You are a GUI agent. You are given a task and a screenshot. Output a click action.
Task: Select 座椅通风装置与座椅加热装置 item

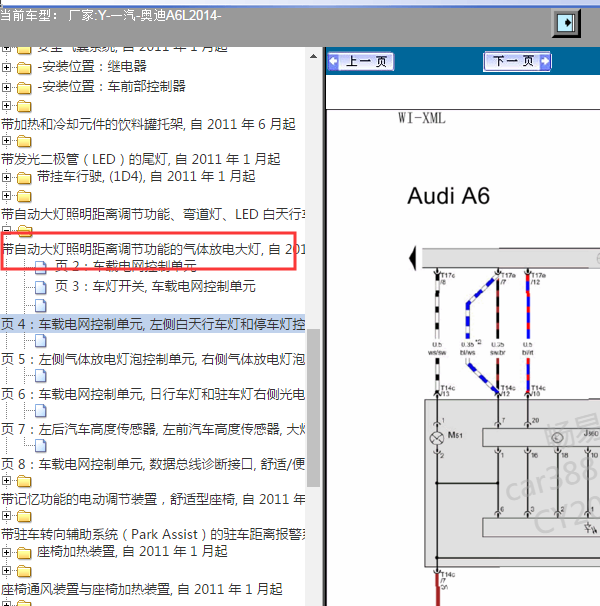tap(142, 589)
